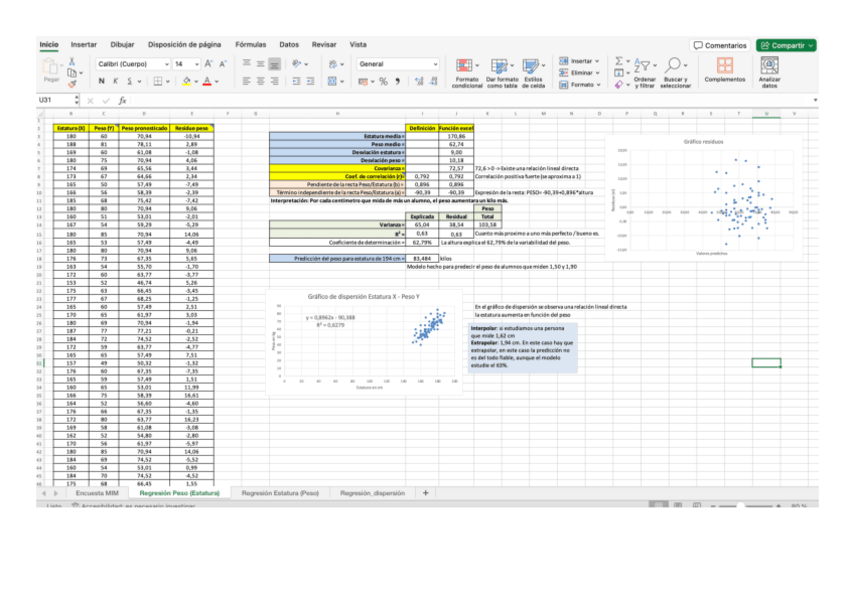Click the fill color highlight swatch
The height and width of the screenshot is (599, 848).
coord(187,81)
